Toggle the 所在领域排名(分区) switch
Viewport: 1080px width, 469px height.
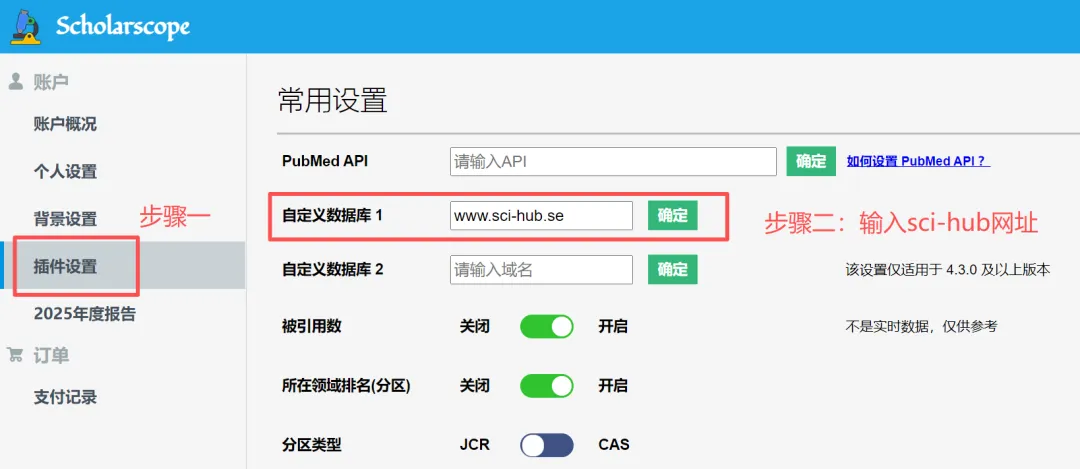[x=546, y=386]
